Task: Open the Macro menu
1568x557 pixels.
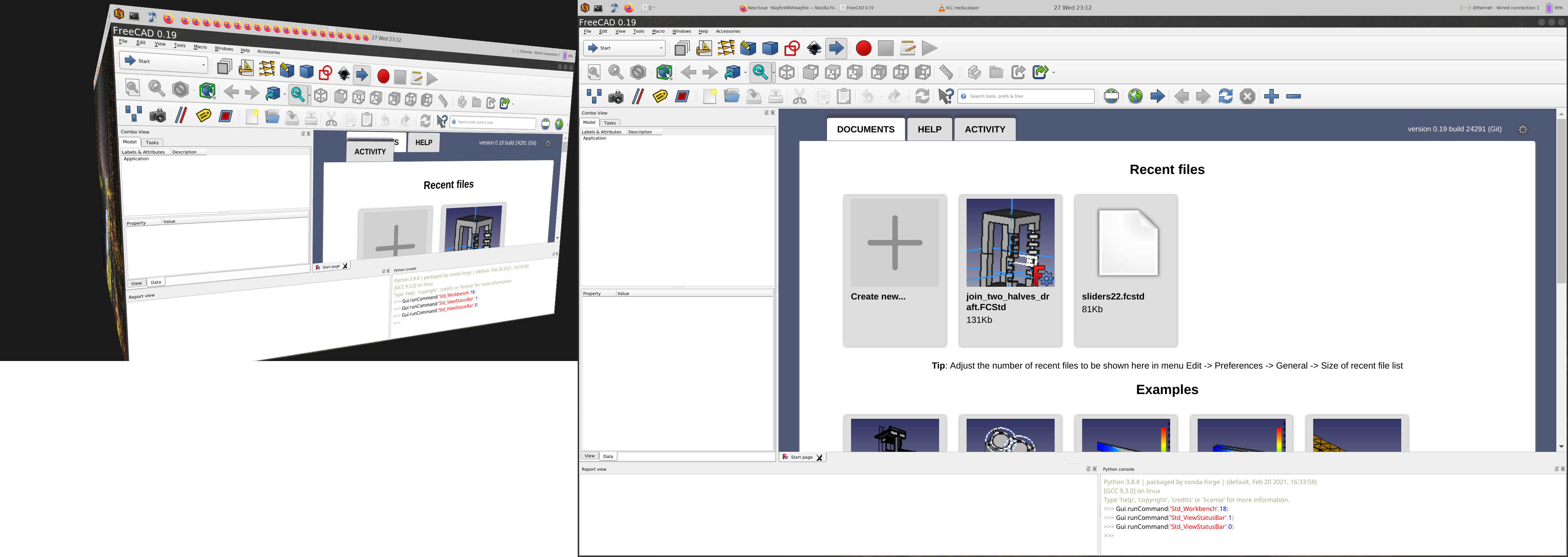Action: tap(658, 31)
